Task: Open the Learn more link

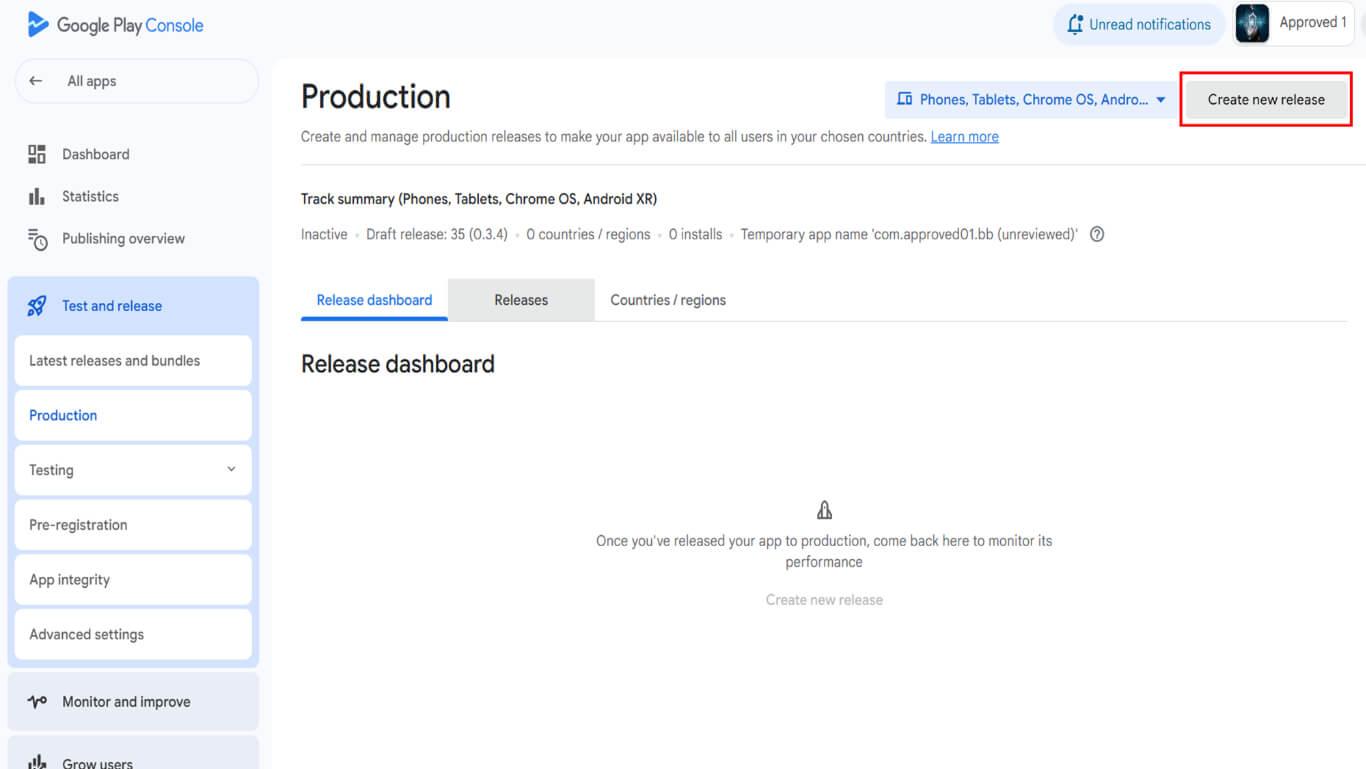Action: pyautogui.click(x=964, y=137)
